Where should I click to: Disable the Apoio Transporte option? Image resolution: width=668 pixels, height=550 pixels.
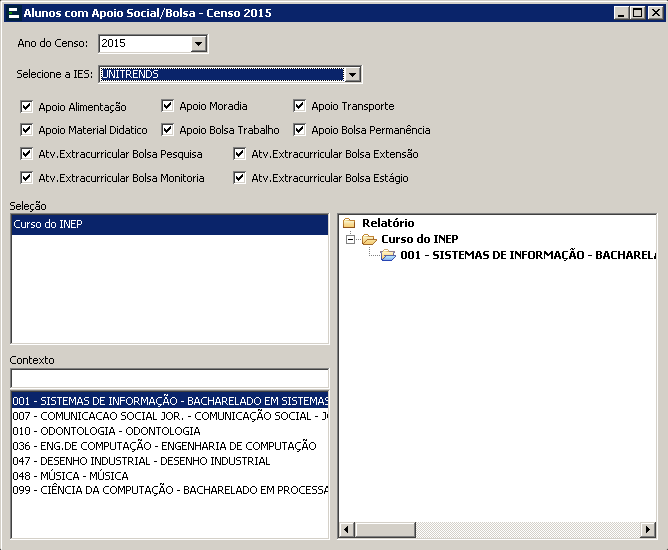(x=300, y=106)
